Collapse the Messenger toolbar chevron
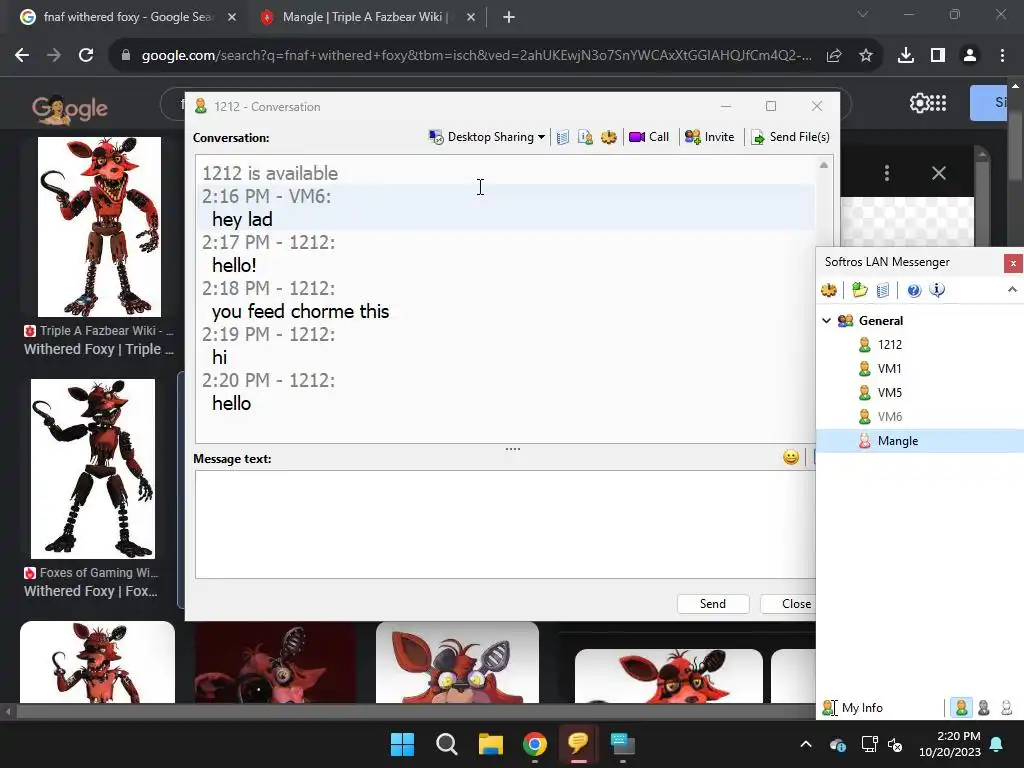This screenshot has height=768, width=1024. (1012, 289)
